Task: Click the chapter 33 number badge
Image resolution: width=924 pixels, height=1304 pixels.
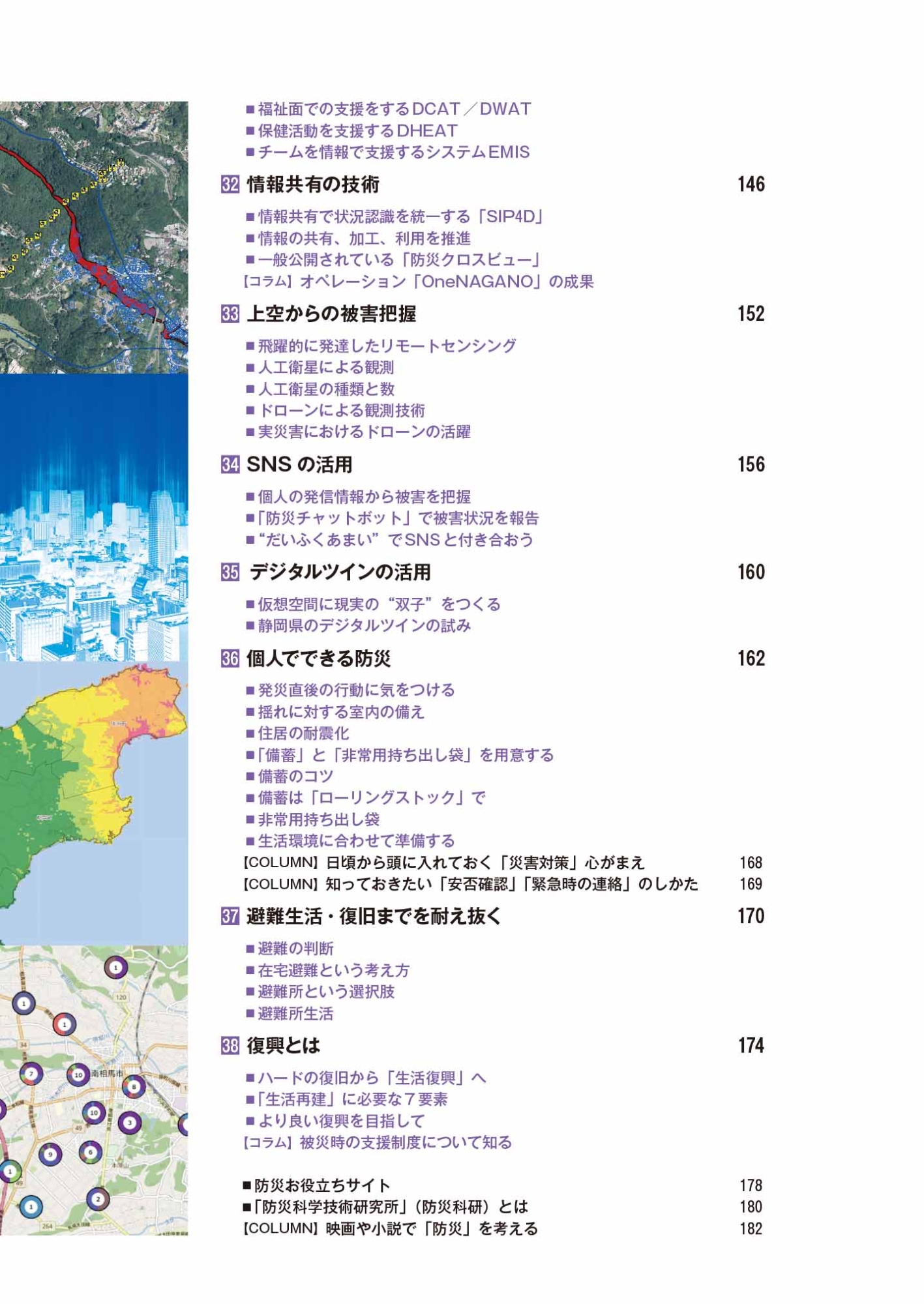Action: [230, 314]
